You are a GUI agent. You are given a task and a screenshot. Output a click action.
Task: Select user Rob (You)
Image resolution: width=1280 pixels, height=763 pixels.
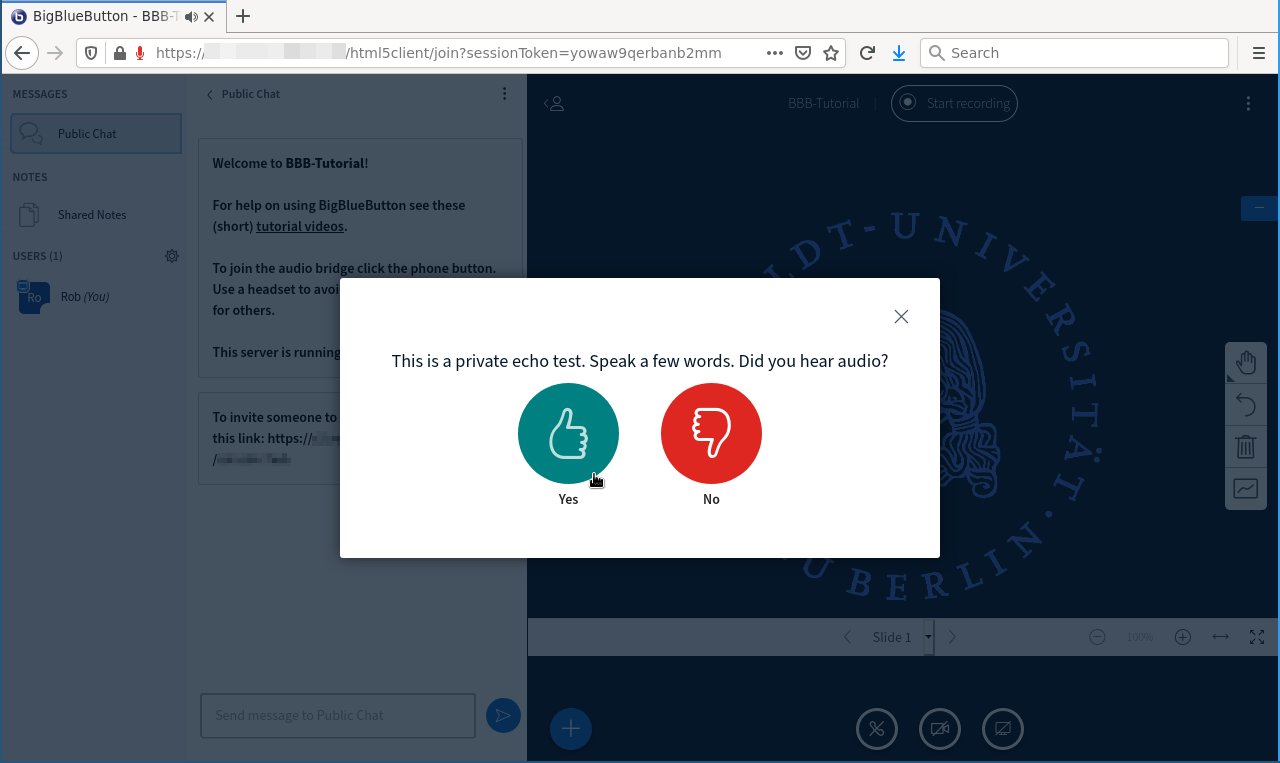coord(96,297)
